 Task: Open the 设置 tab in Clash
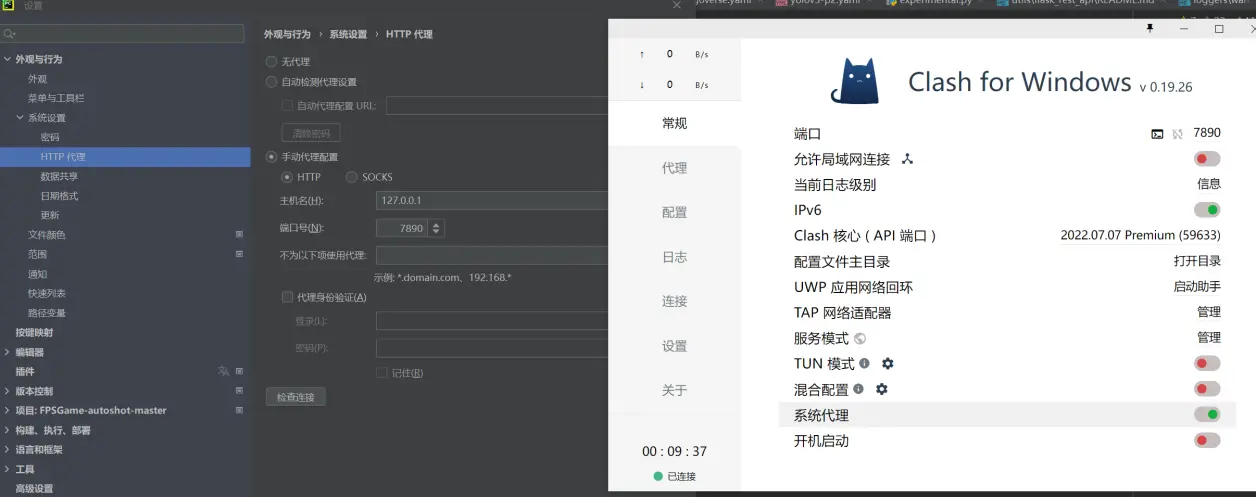[675, 346]
